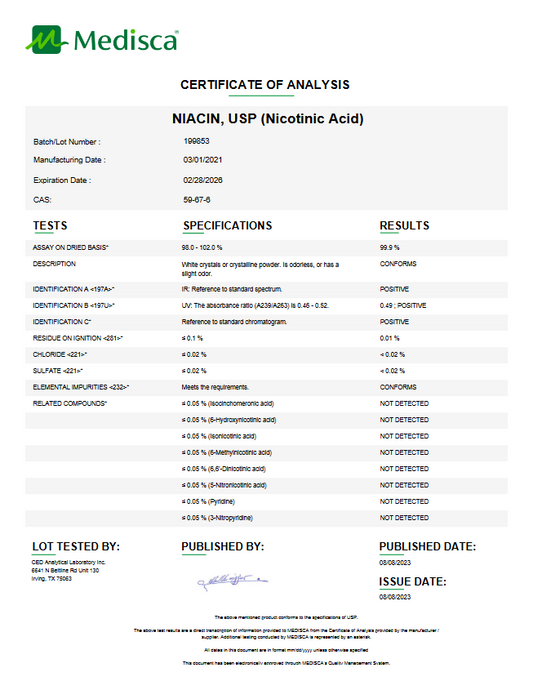Image resolution: width=533 pixels, height=690 pixels.
Task: Select the white crystals description text
Action: coord(260,269)
